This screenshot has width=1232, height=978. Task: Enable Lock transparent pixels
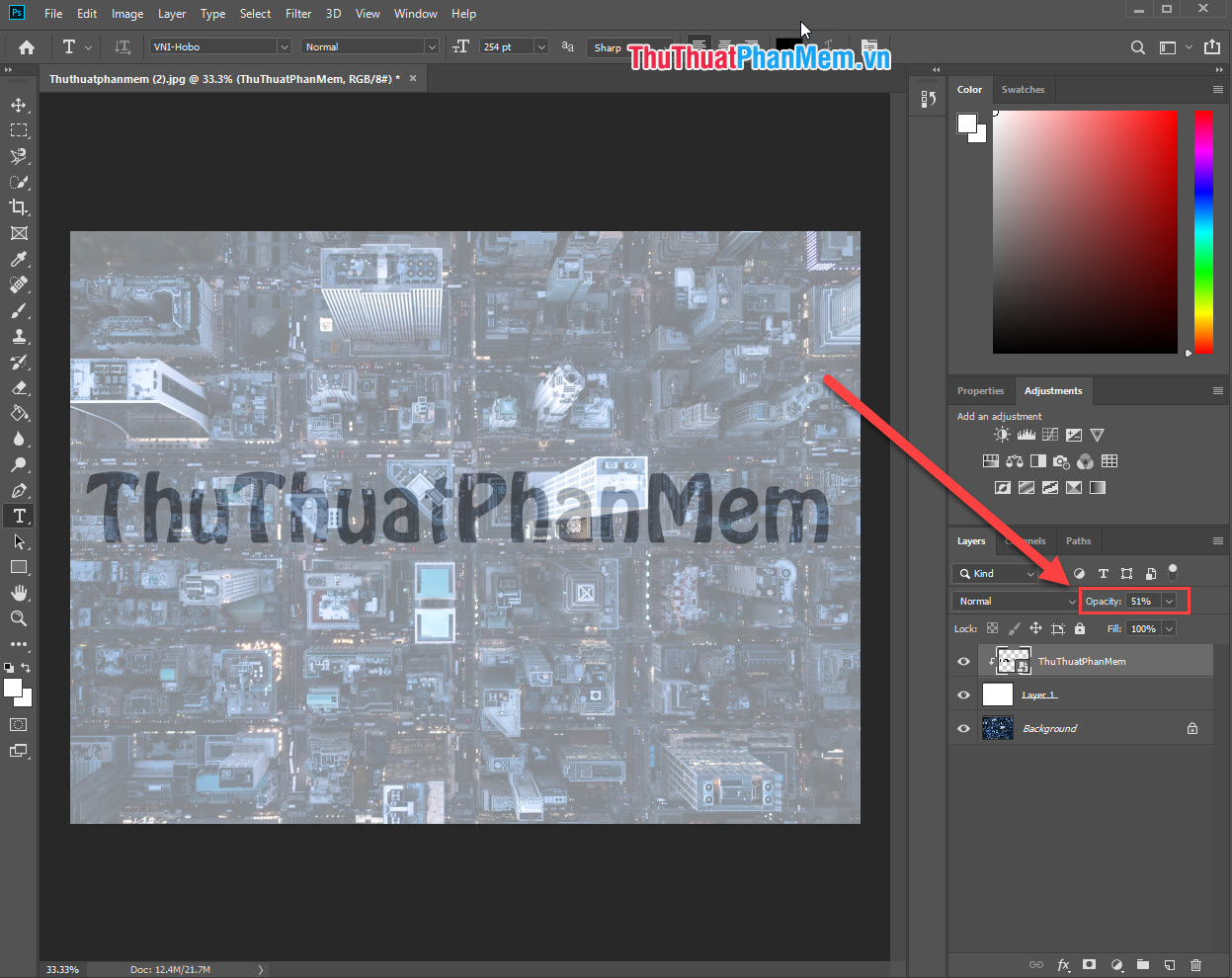pyautogui.click(x=992, y=628)
